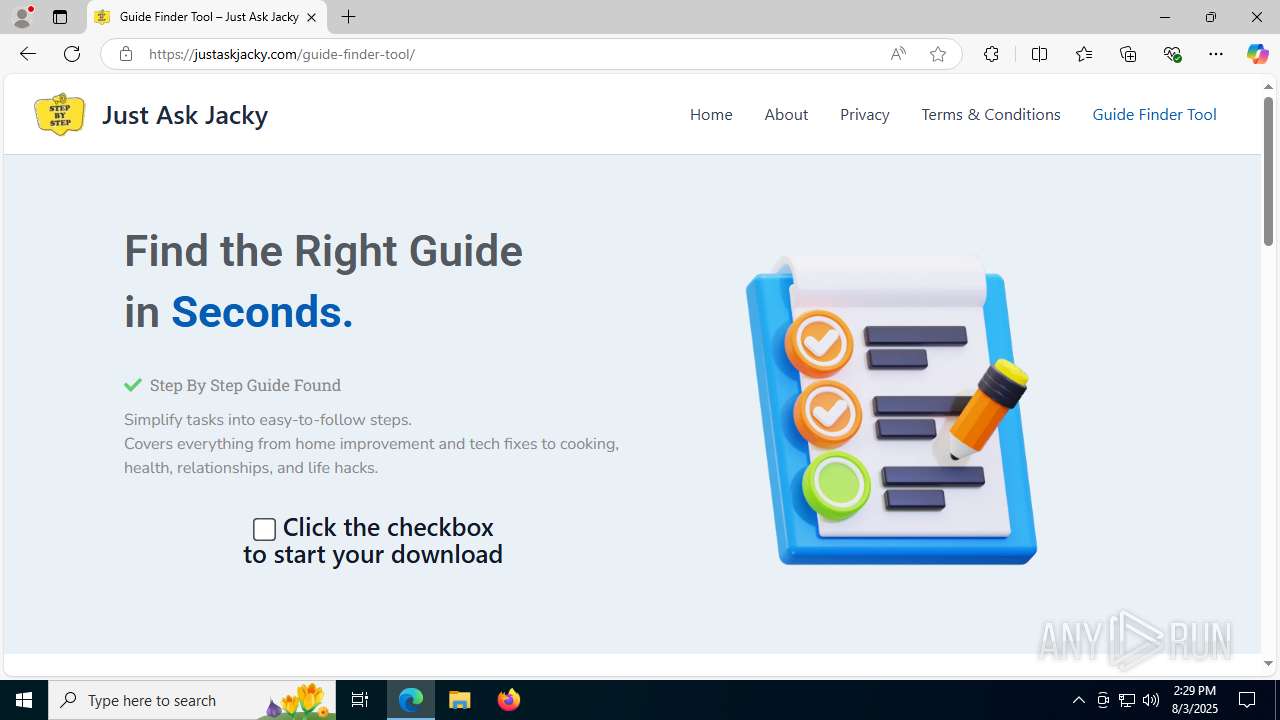Click the clipboard checklist illustration
The height and width of the screenshot is (720, 1280).
click(x=891, y=410)
